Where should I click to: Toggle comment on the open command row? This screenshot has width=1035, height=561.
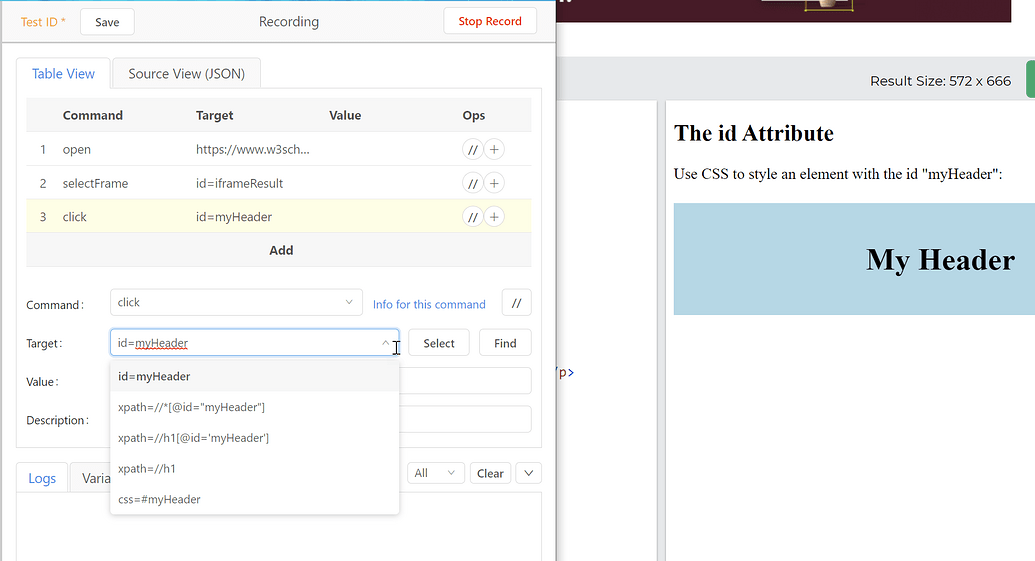tap(473, 149)
